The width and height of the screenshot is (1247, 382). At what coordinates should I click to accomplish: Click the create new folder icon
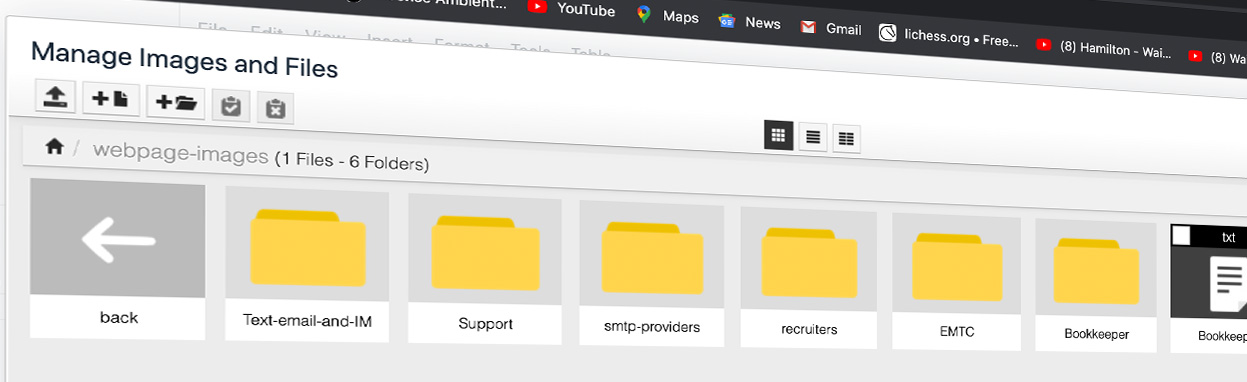176,102
